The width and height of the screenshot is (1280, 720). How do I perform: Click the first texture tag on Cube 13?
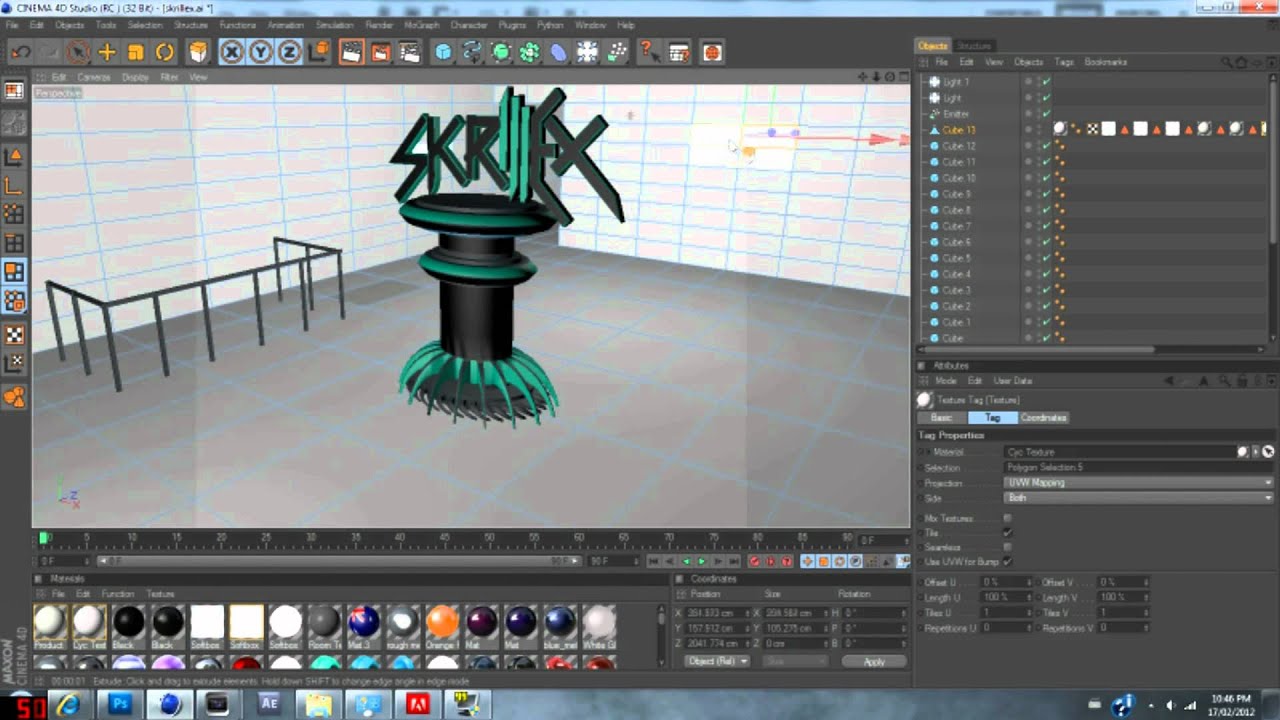(x=1060, y=129)
